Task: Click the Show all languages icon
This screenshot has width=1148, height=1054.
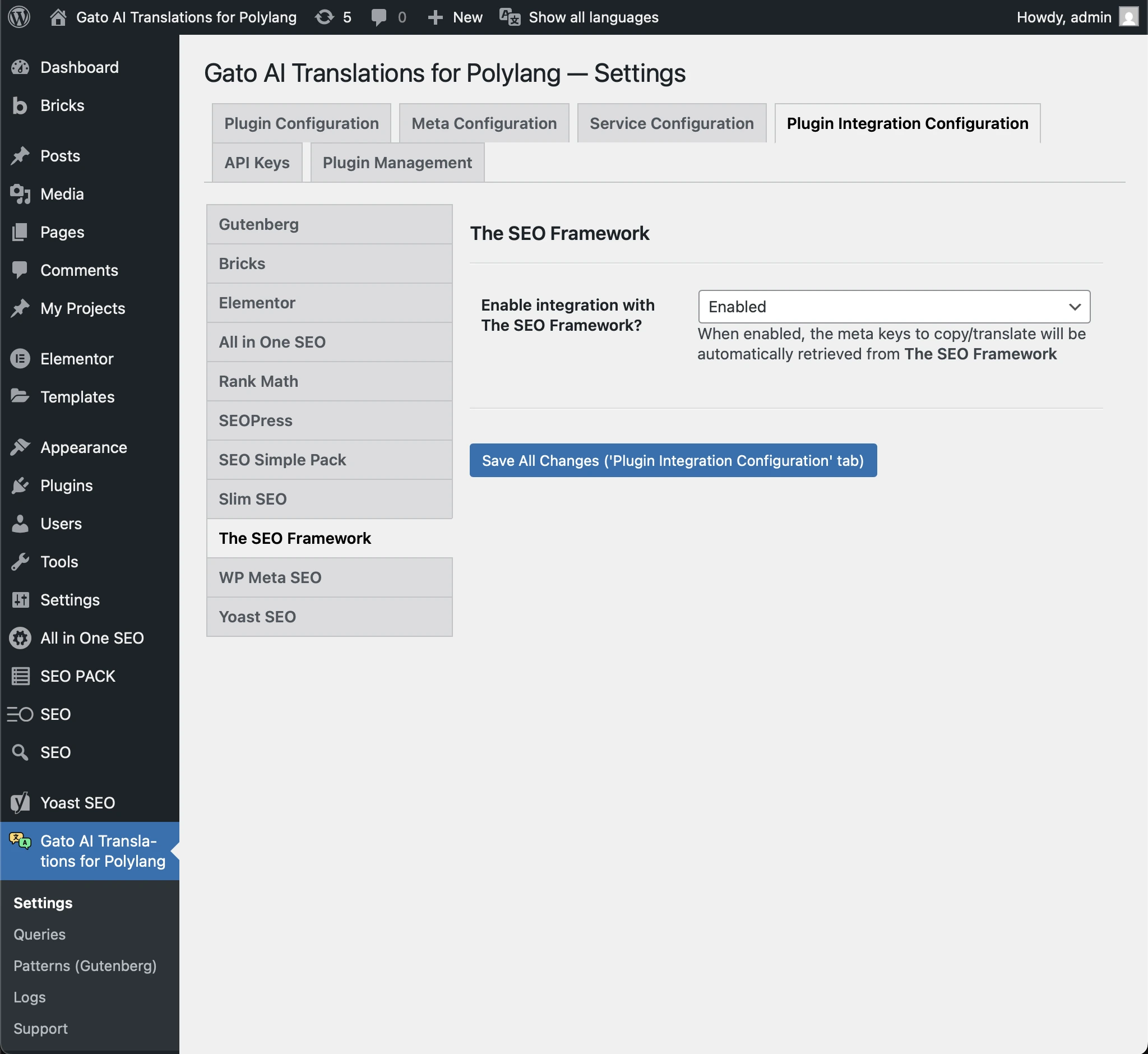Action: 510,17
